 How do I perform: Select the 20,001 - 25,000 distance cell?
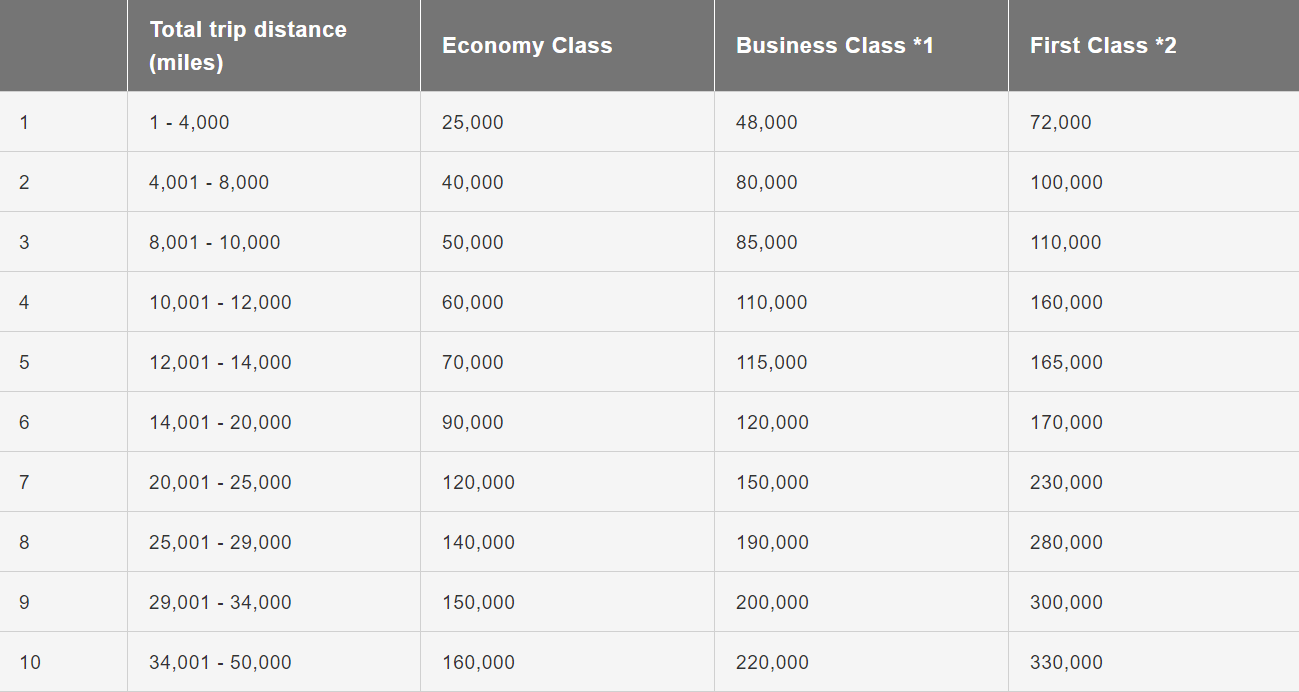(220, 482)
